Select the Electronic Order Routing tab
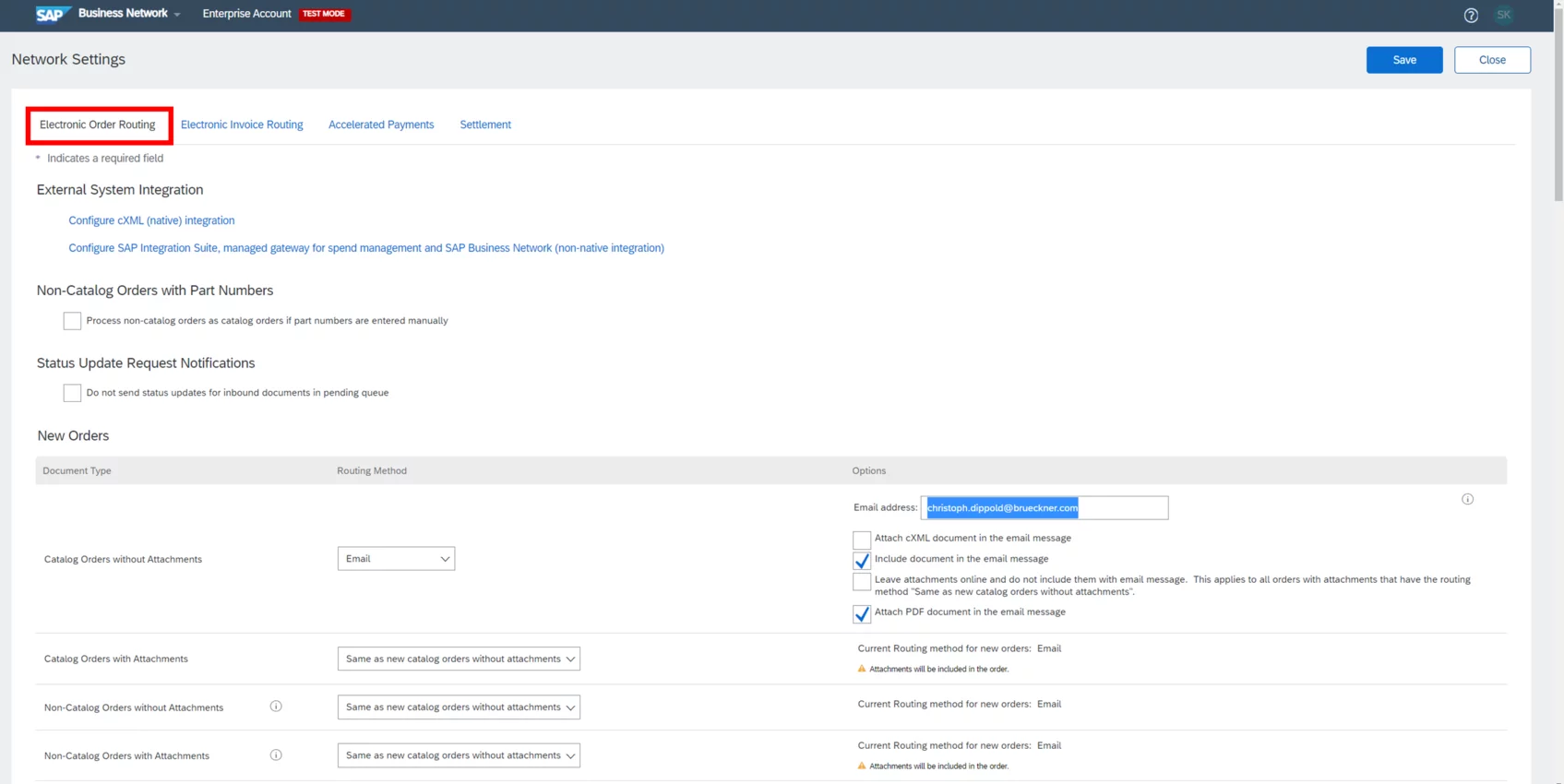 coord(98,125)
